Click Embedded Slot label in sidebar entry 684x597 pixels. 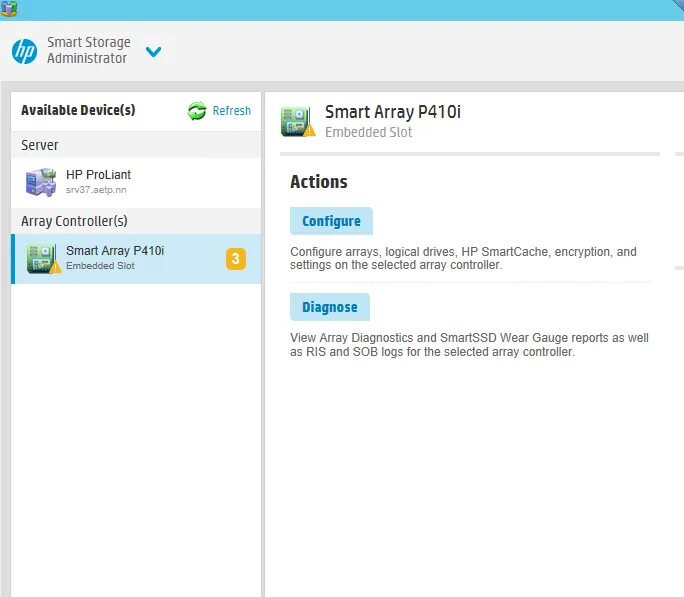coord(100,266)
